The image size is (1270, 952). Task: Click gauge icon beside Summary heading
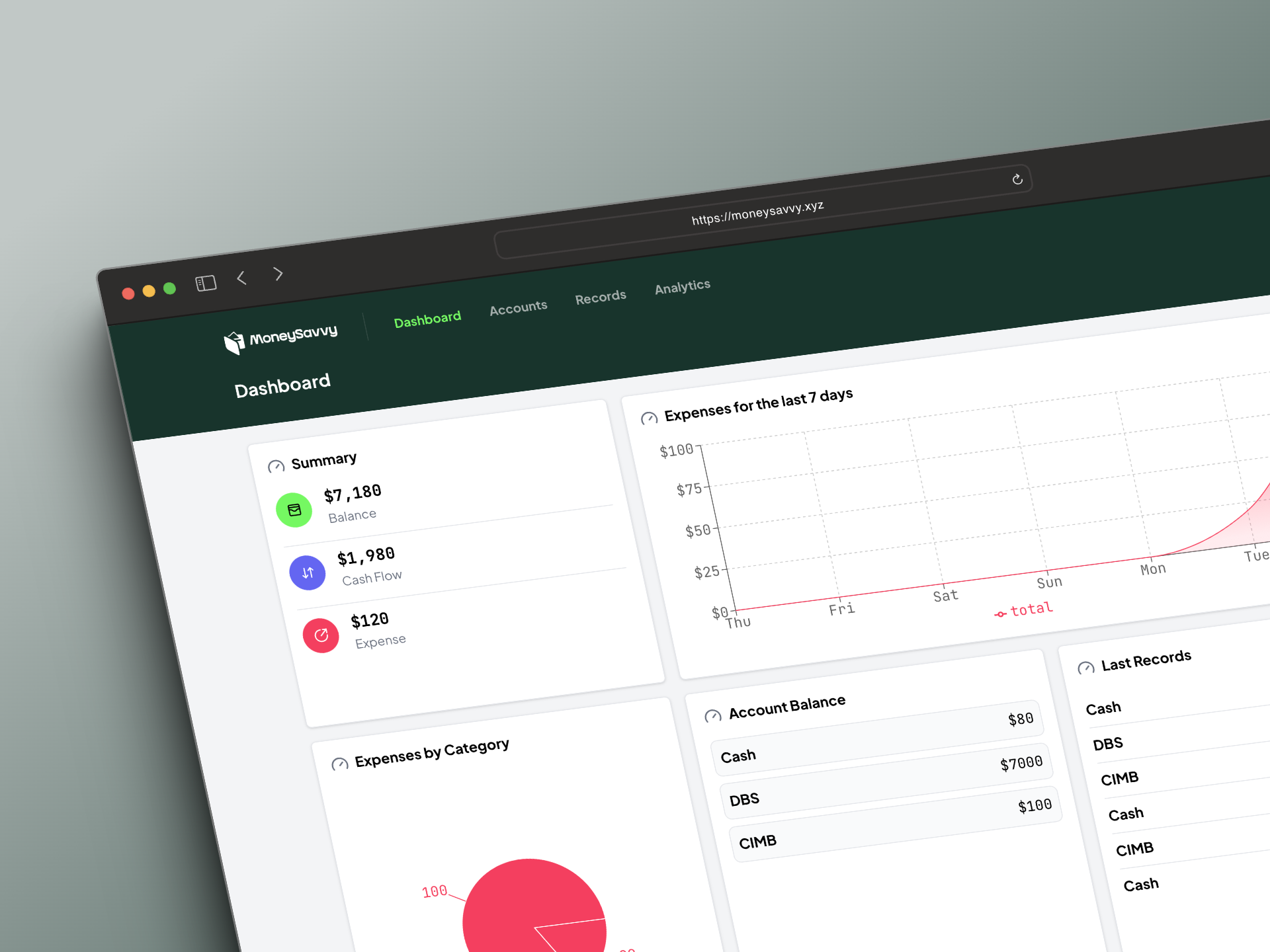tap(276, 467)
